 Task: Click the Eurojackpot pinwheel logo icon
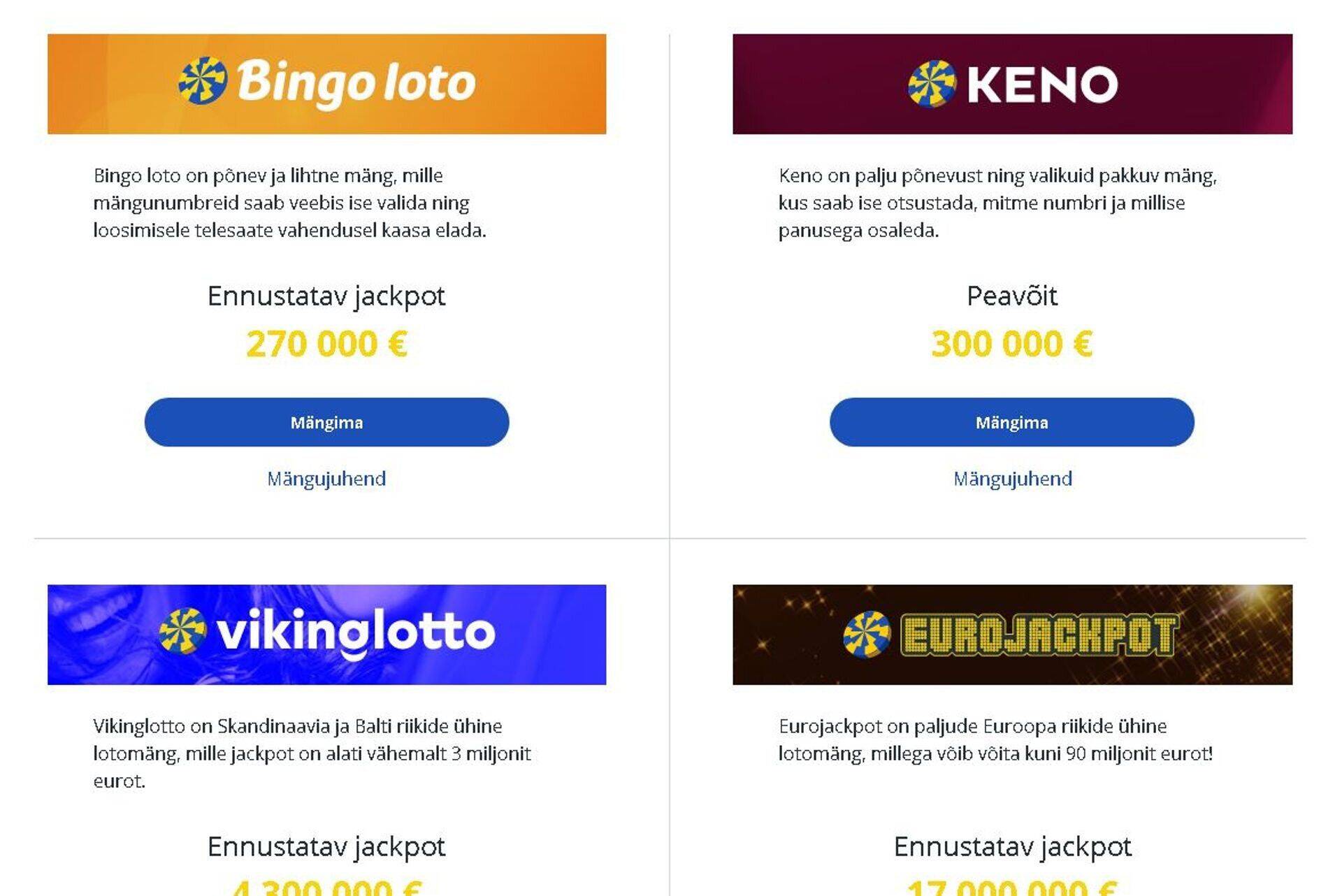coord(867,635)
